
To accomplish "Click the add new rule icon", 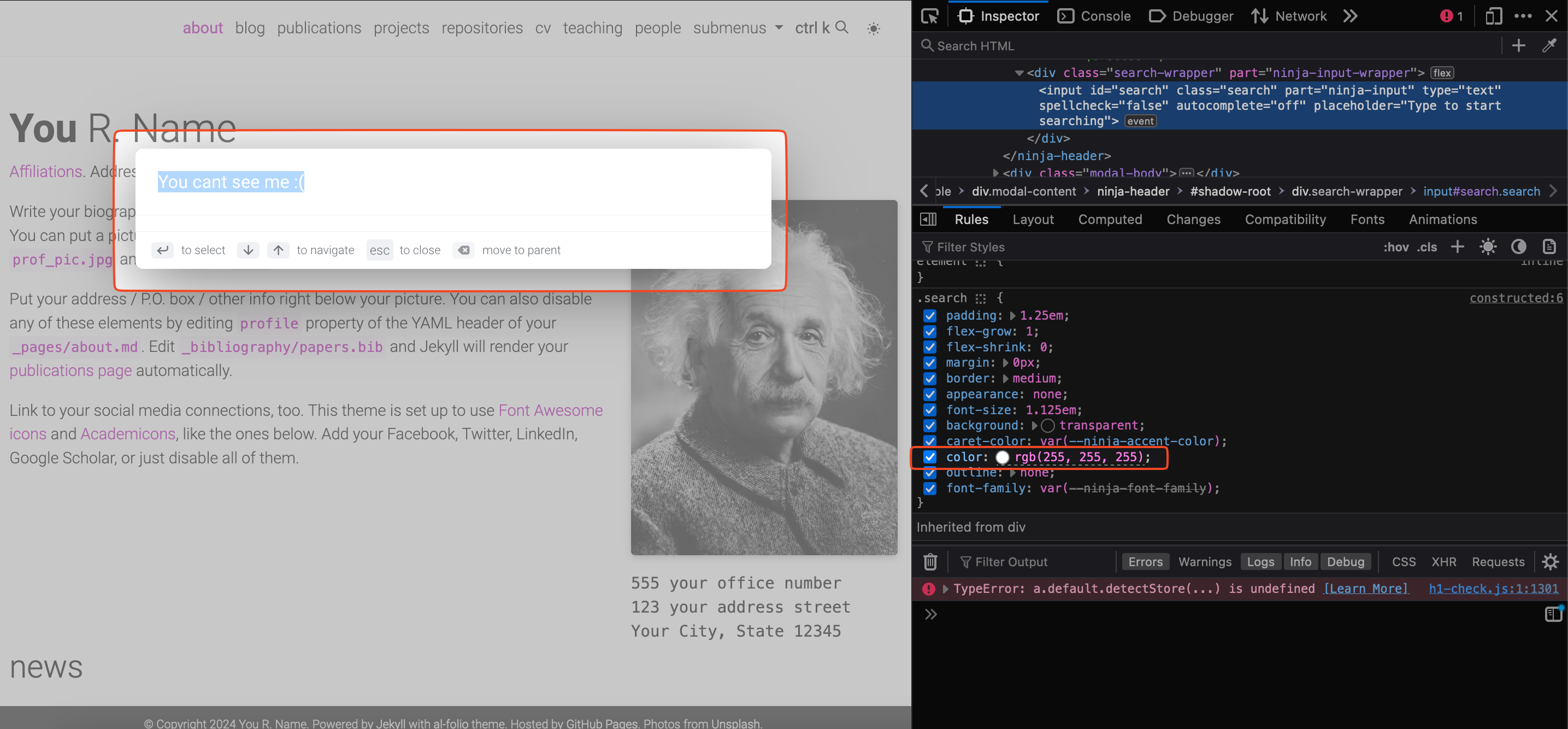I will point(1456,247).
